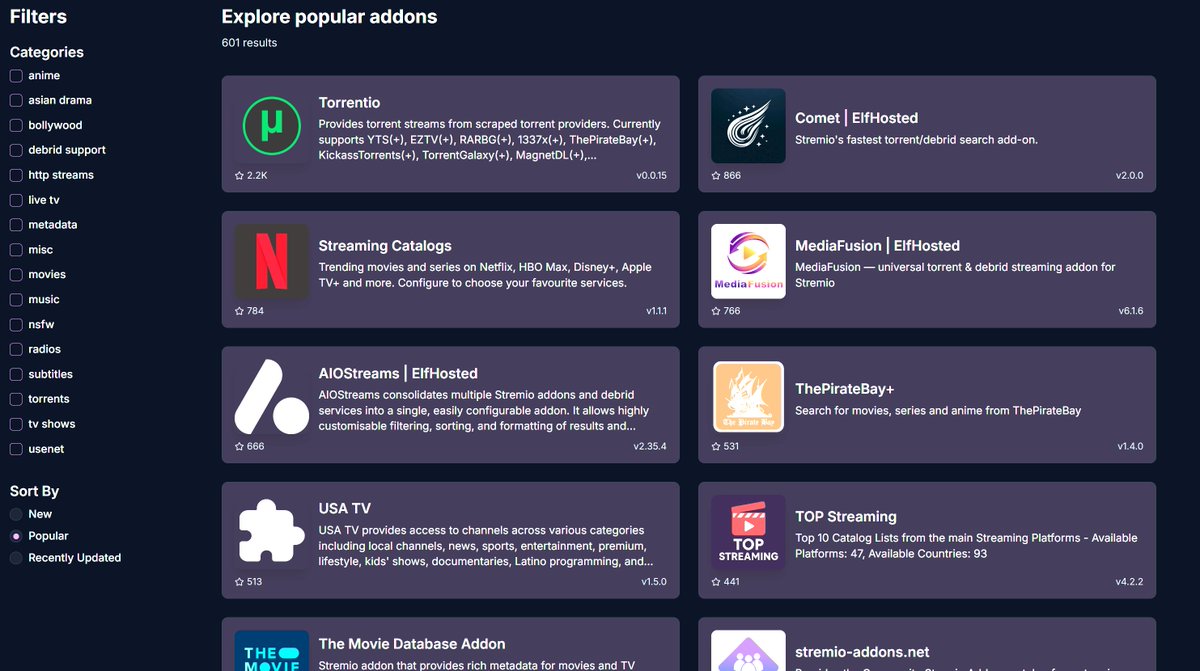
Task: Check the debrid support filter
Action: click(x=16, y=150)
